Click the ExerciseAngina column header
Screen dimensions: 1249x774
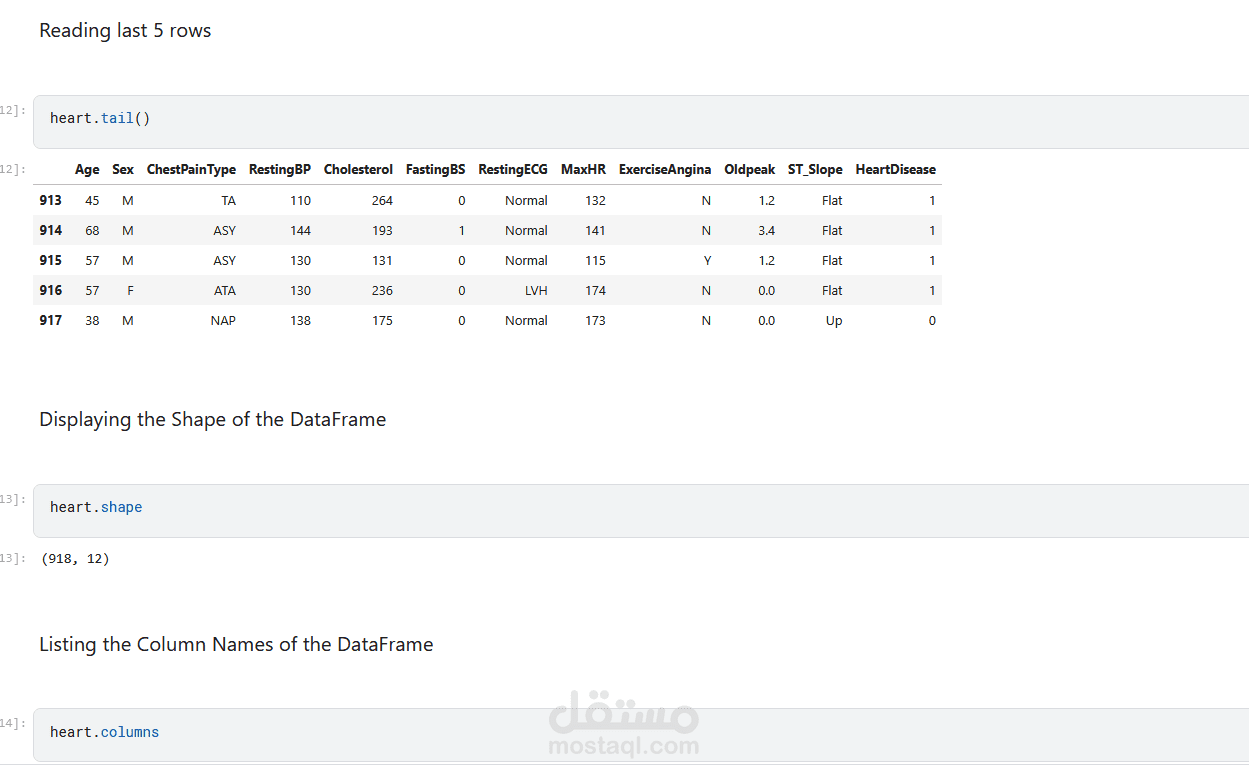(x=665, y=170)
